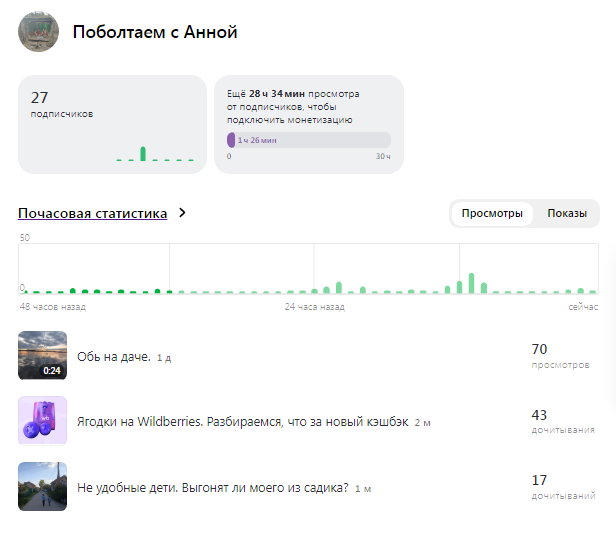Expand hourly statistics via the chevron arrow
This screenshot has height=546, width=616.
(x=182, y=213)
